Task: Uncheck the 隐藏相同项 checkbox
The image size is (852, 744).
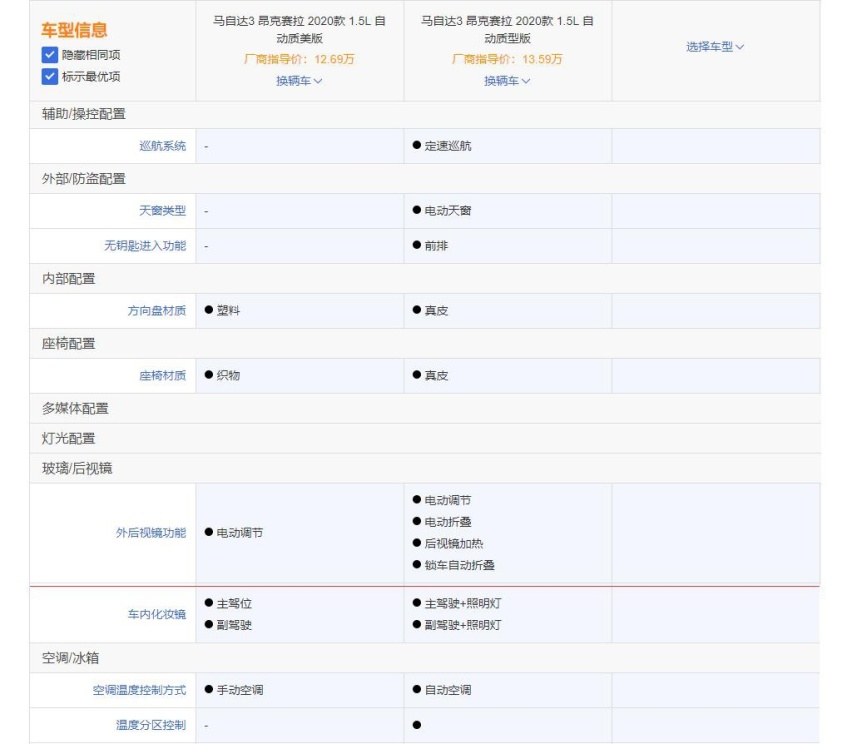Action: click(x=49, y=55)
